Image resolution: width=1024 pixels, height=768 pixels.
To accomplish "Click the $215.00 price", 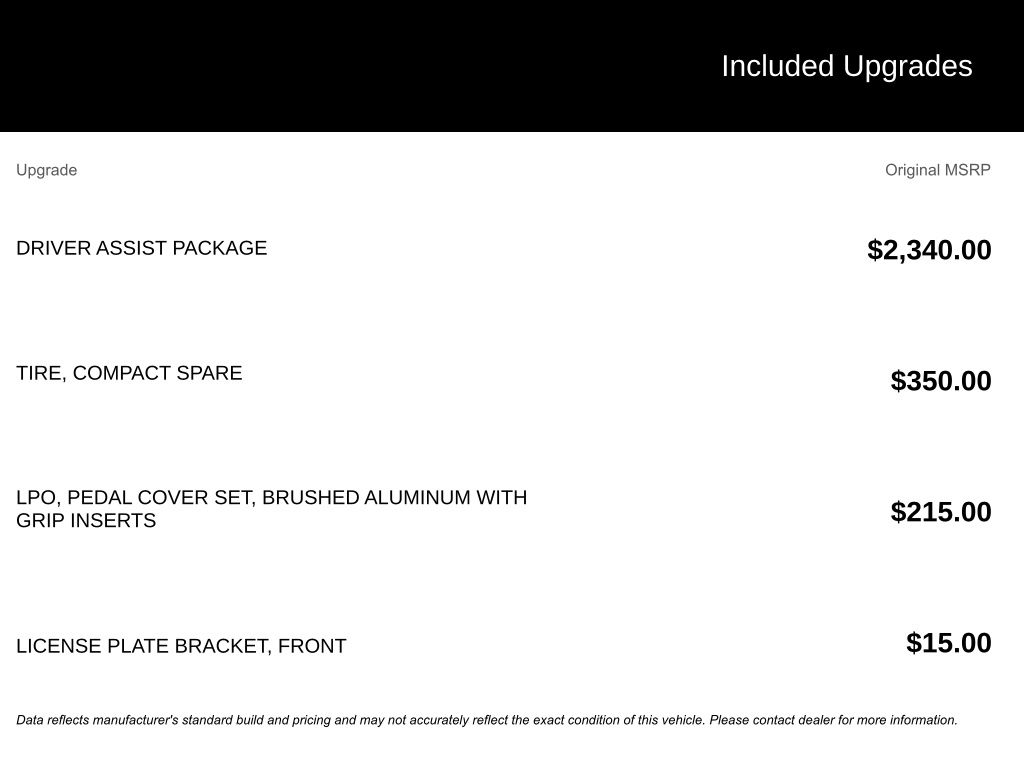I will (941, 512).
